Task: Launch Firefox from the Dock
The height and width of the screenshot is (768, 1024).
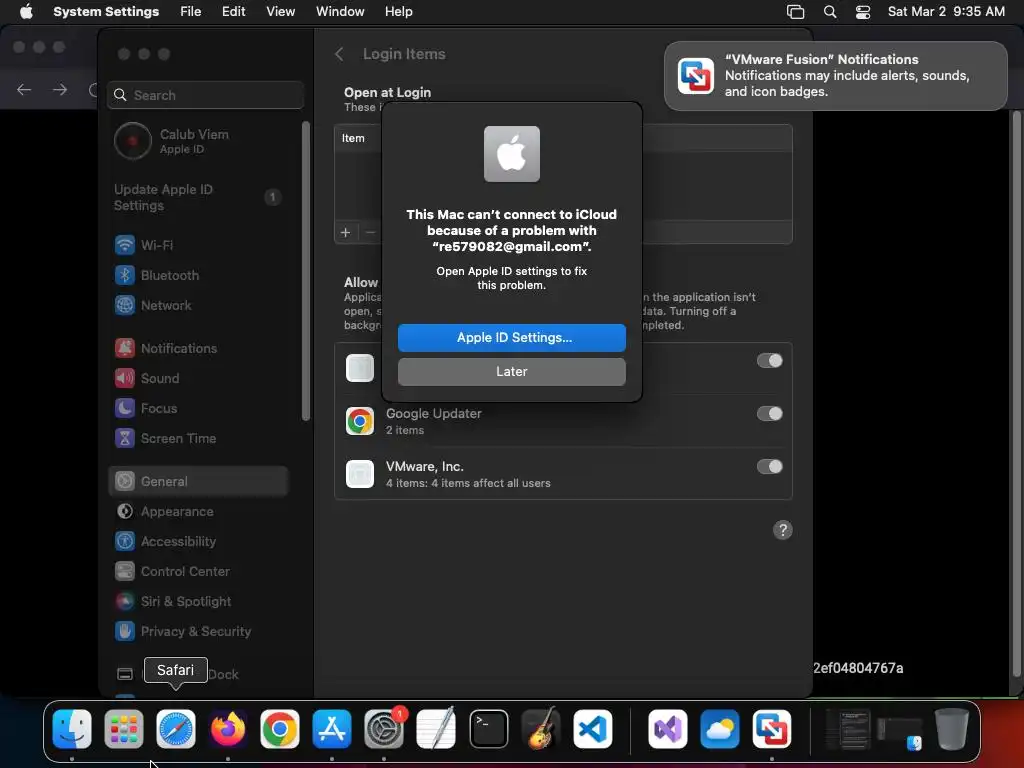Action: [x=227, y=729]
